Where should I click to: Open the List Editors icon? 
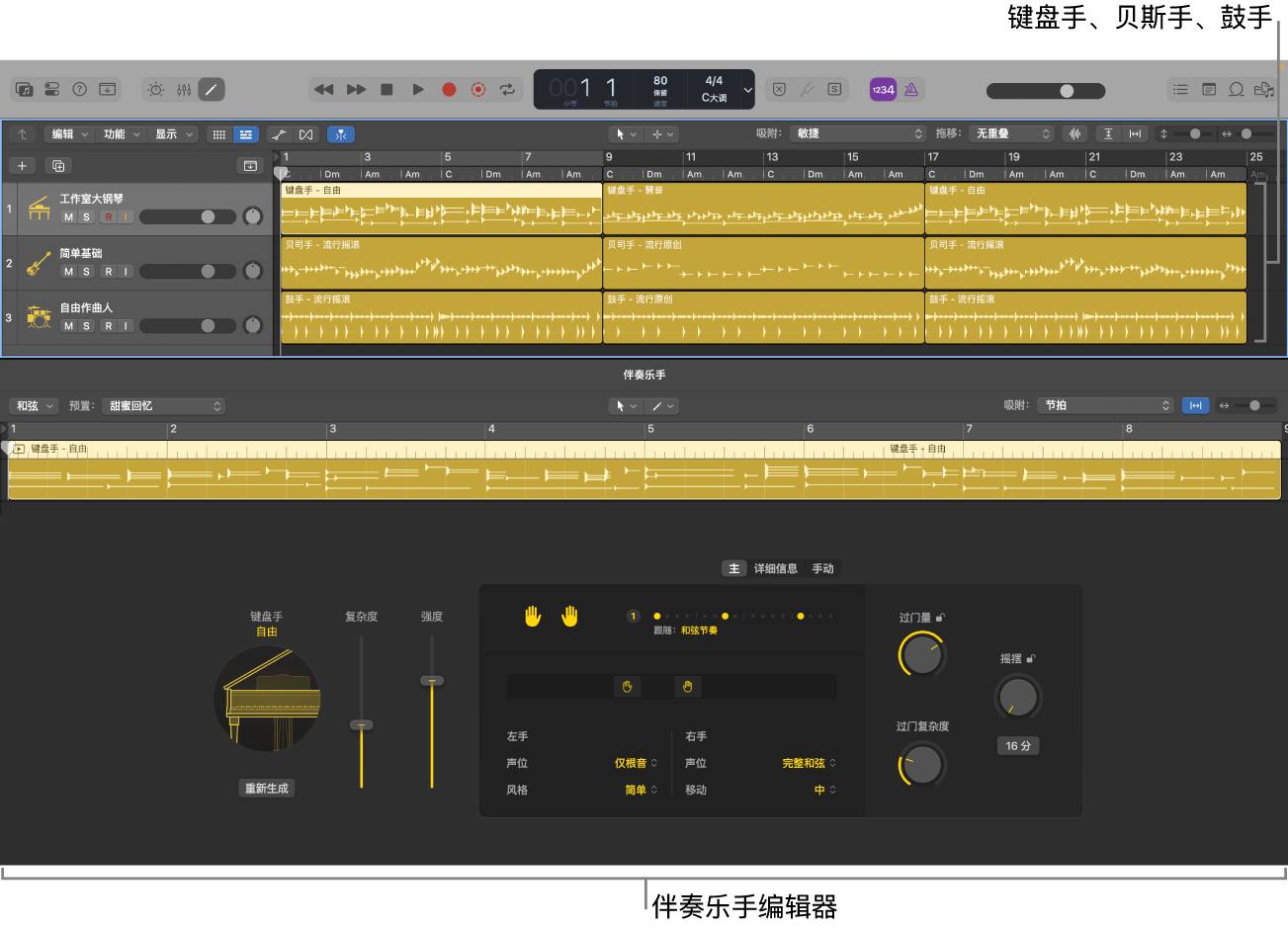click(1180, 89)
